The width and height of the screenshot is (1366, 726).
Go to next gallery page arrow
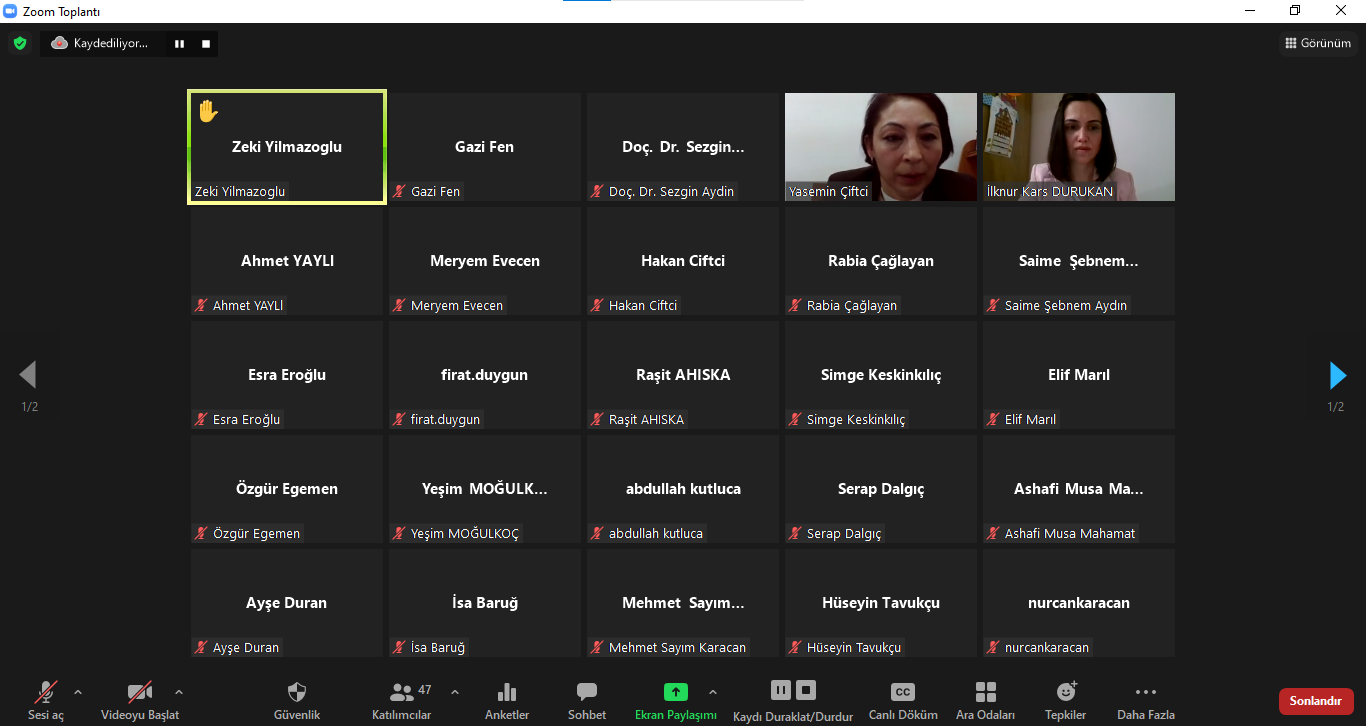click(1338, 375)
